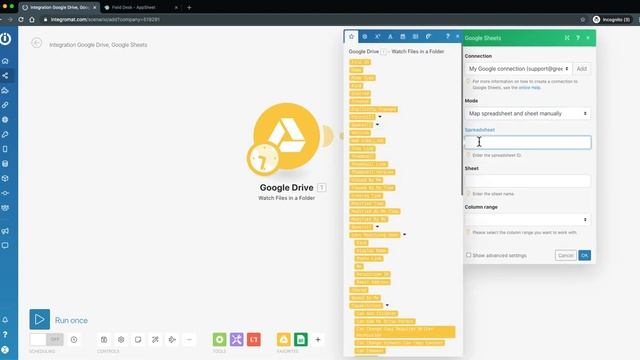Open the Notes icon in Controls
The width and height of the screenshot is (640, 360).
(x=138, y=340)
